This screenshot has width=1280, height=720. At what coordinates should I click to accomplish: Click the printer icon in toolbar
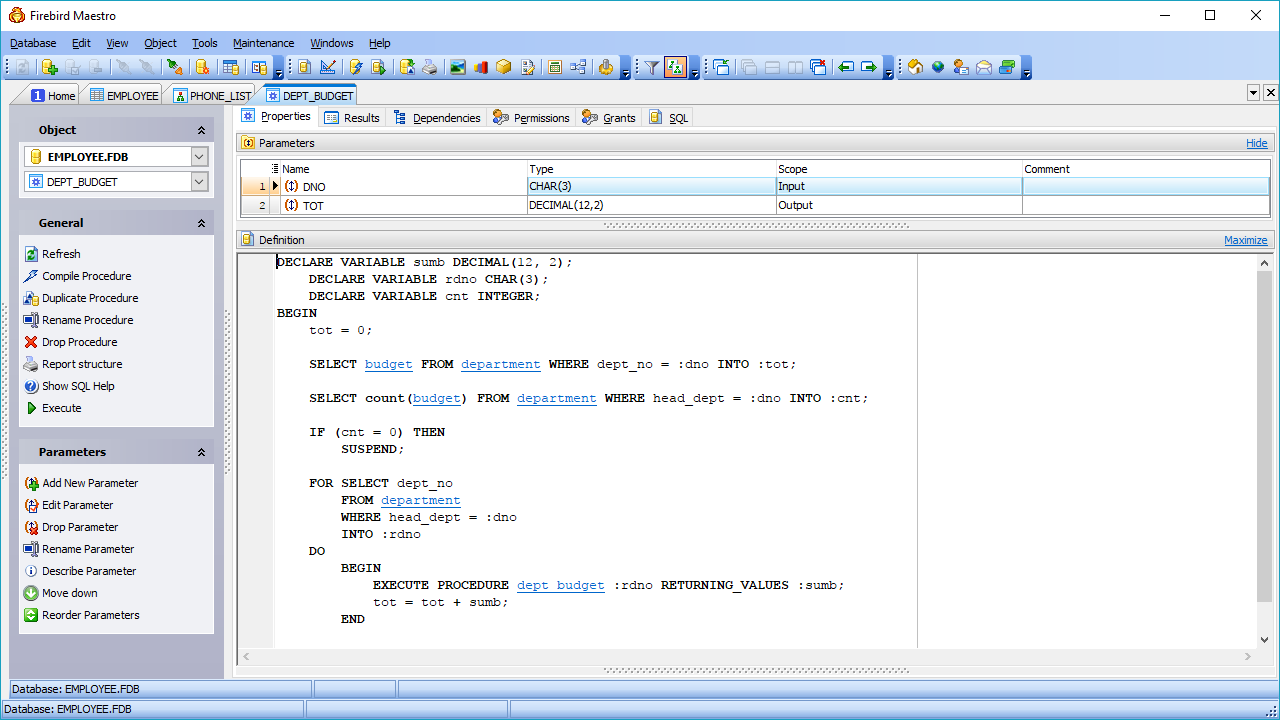point(429,67)
